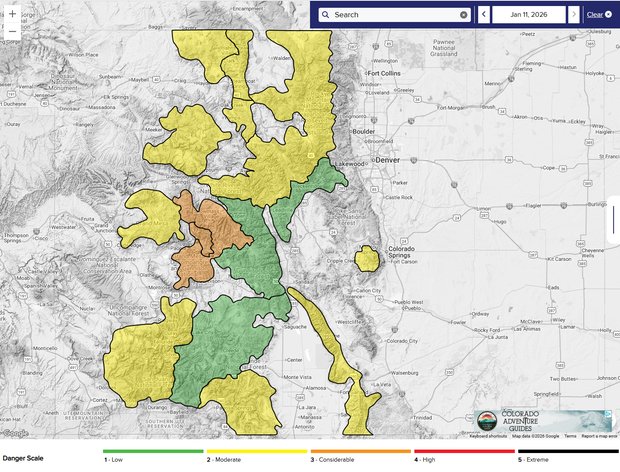
Task: Click the Clear filters link
Action: point(597,15)
